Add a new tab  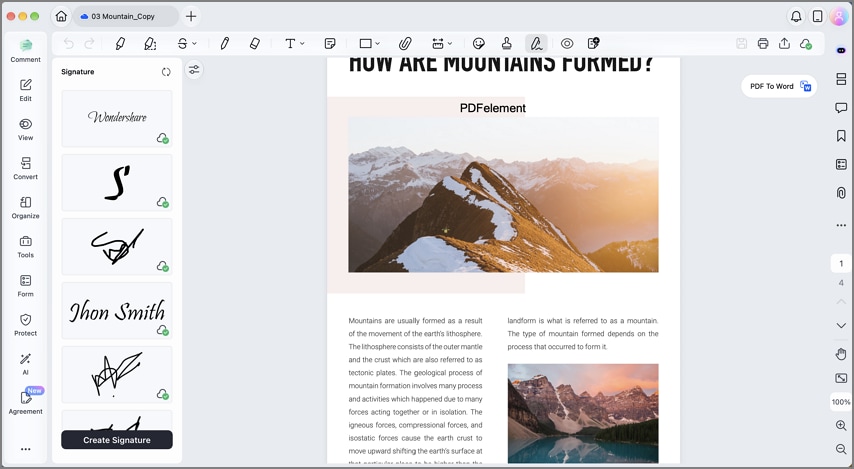click(191, 16)
